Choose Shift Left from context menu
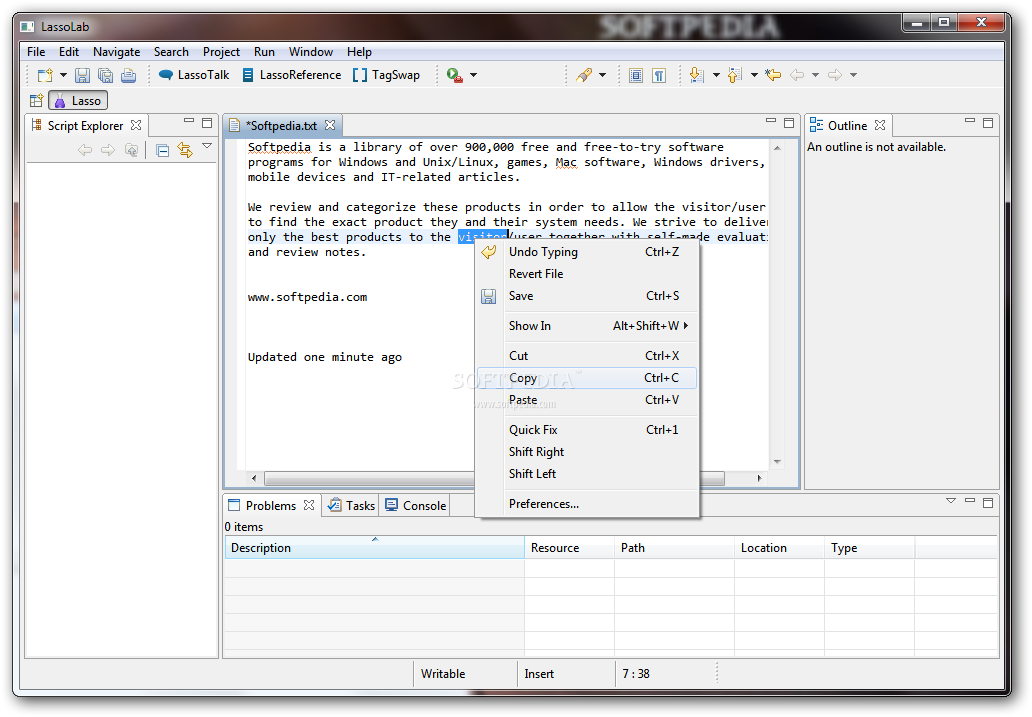This screenshot has width=1032, height=717. (587, 474)
